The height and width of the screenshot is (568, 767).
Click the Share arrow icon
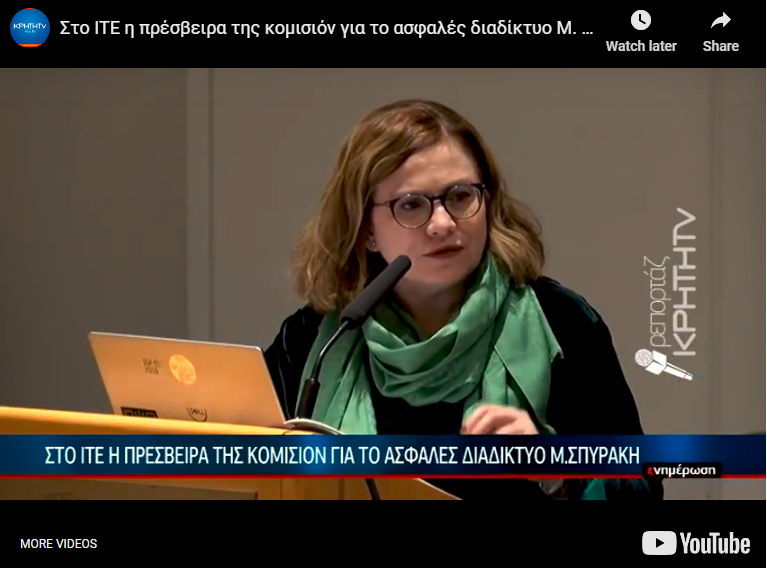[721, 21]
